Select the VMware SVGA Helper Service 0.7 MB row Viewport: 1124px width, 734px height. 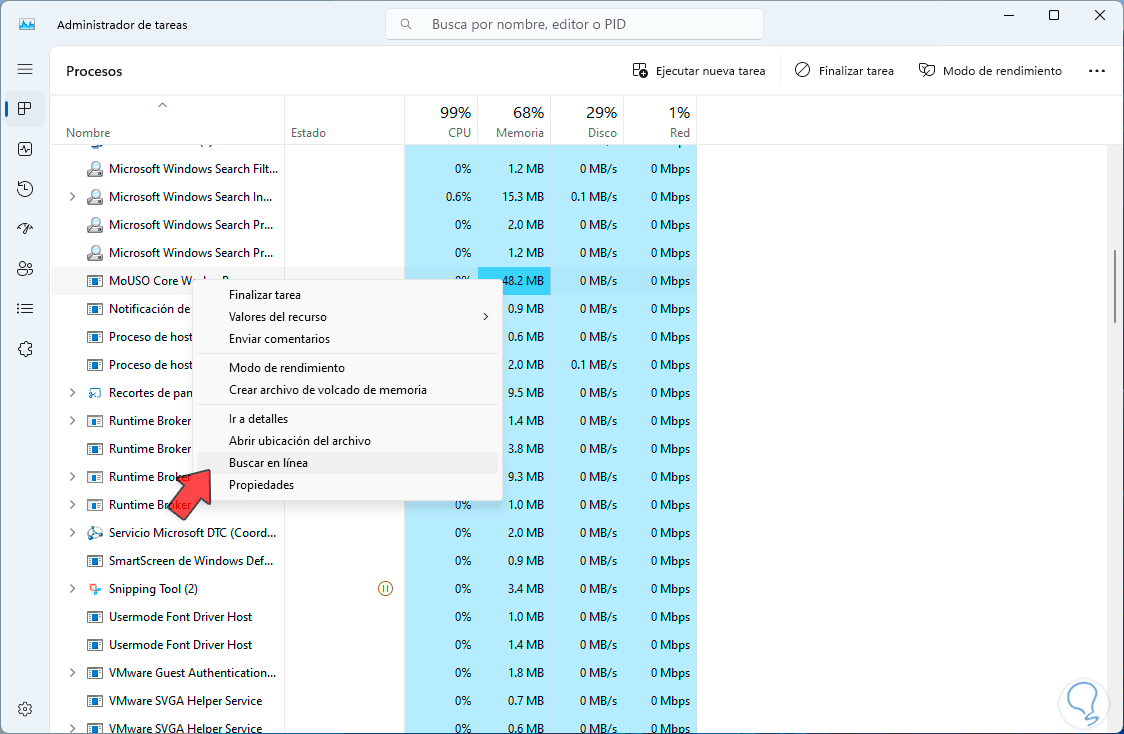[x=373, y=701]
